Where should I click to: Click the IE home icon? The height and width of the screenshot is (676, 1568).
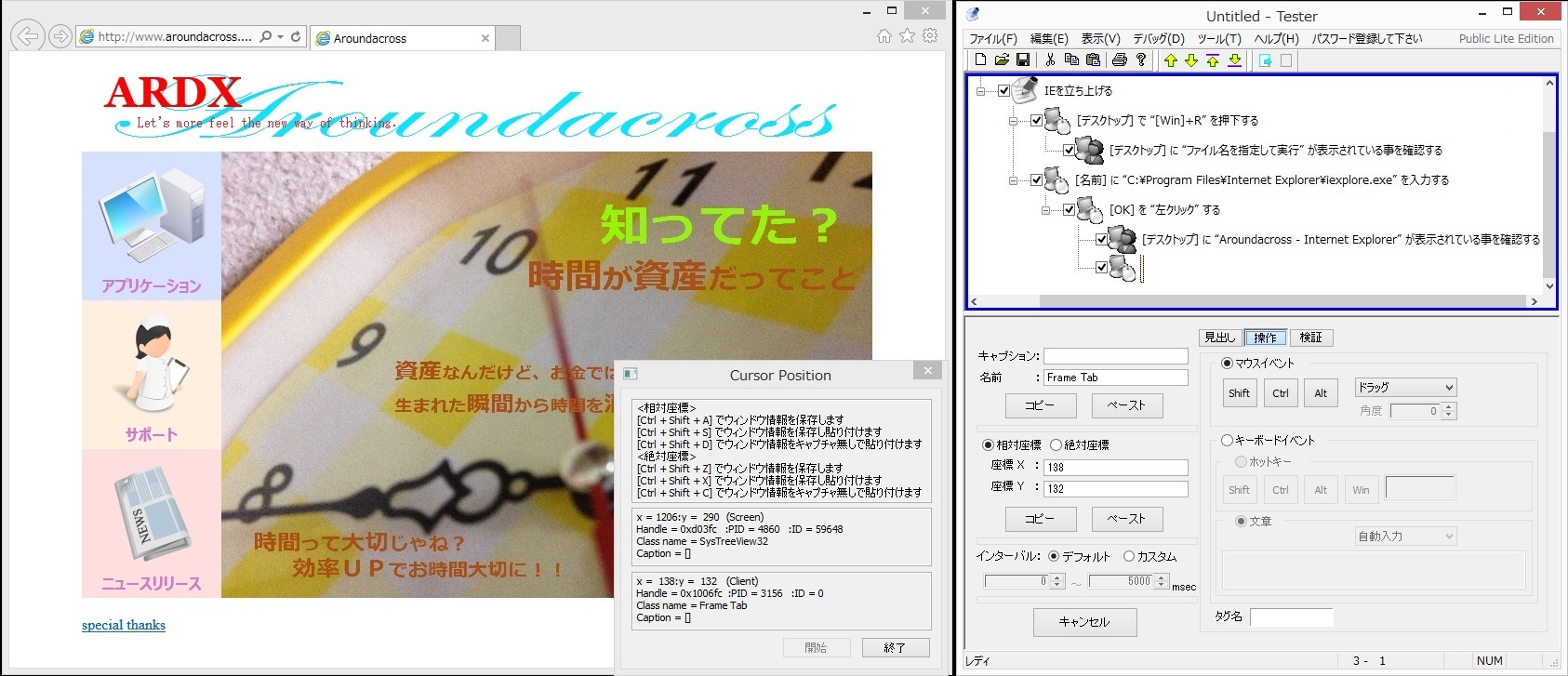(x=884, y=36)
